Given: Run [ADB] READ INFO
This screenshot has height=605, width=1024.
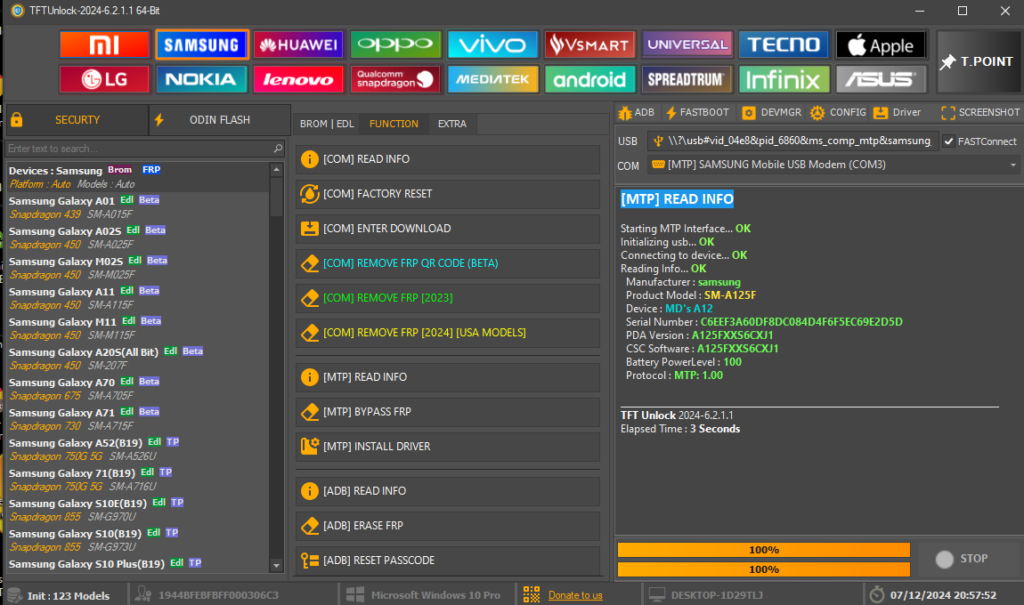Looking at the screenshot, I should tap(447, 491).
